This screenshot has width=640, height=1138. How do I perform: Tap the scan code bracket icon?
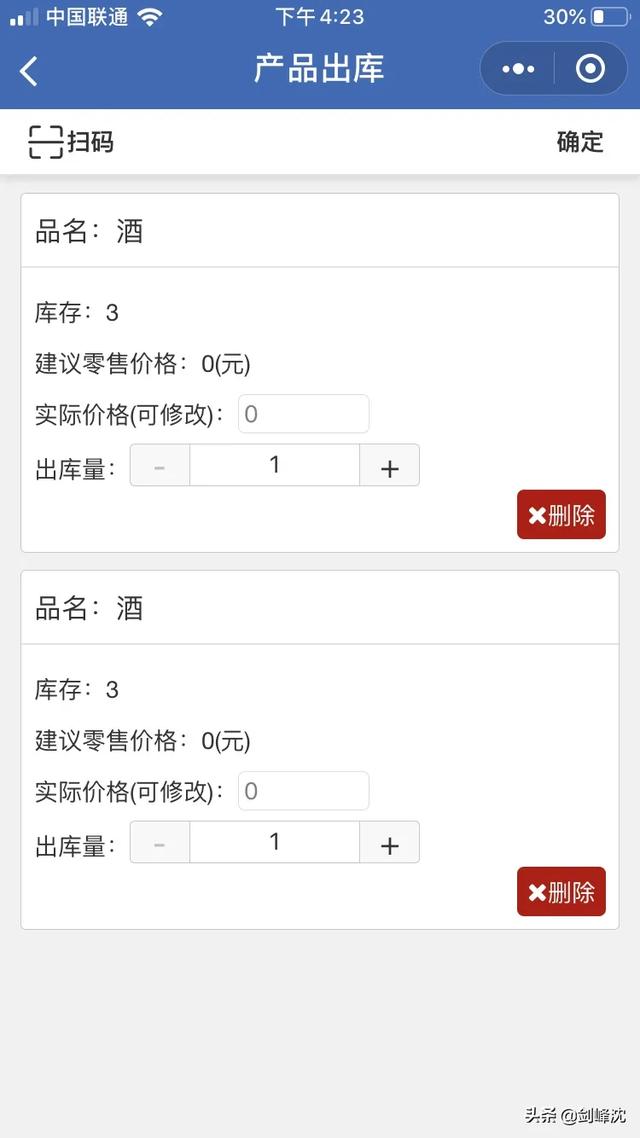[x=45, y=142]
